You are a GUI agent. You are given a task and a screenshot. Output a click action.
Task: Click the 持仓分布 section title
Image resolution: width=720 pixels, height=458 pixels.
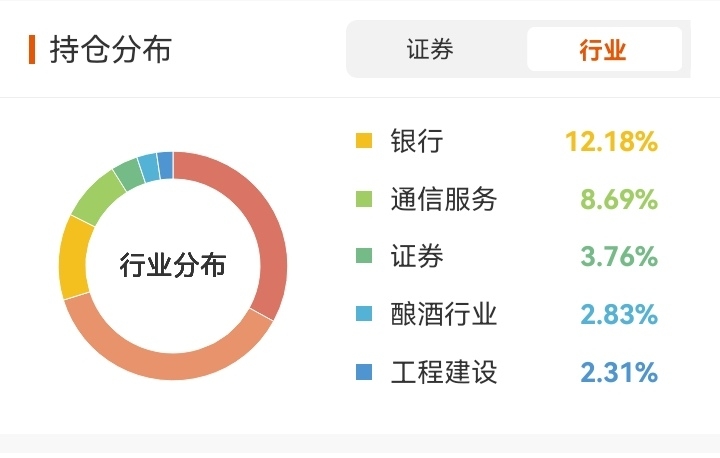coord(111,49)
